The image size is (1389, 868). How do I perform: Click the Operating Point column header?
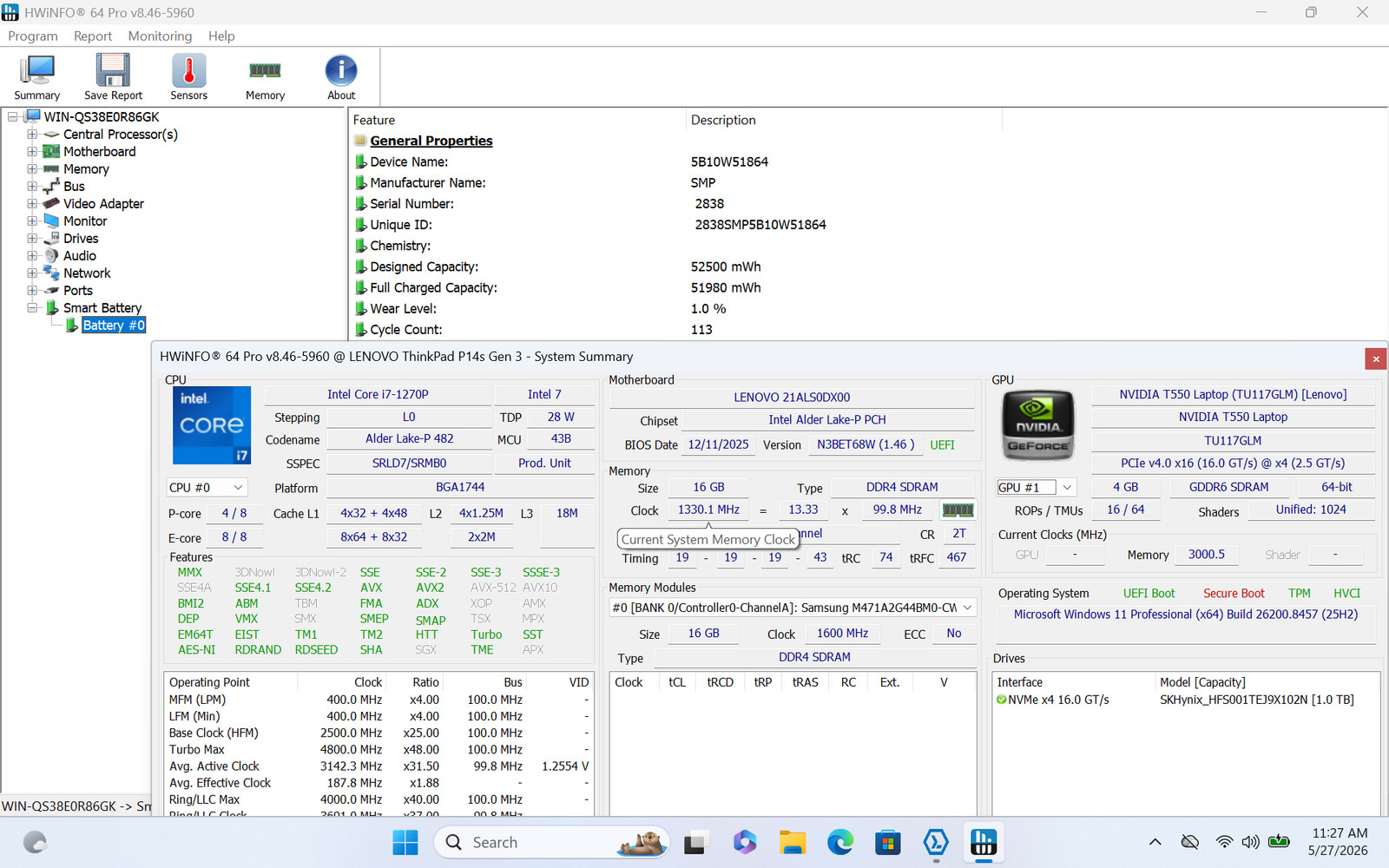coord(231,682)
